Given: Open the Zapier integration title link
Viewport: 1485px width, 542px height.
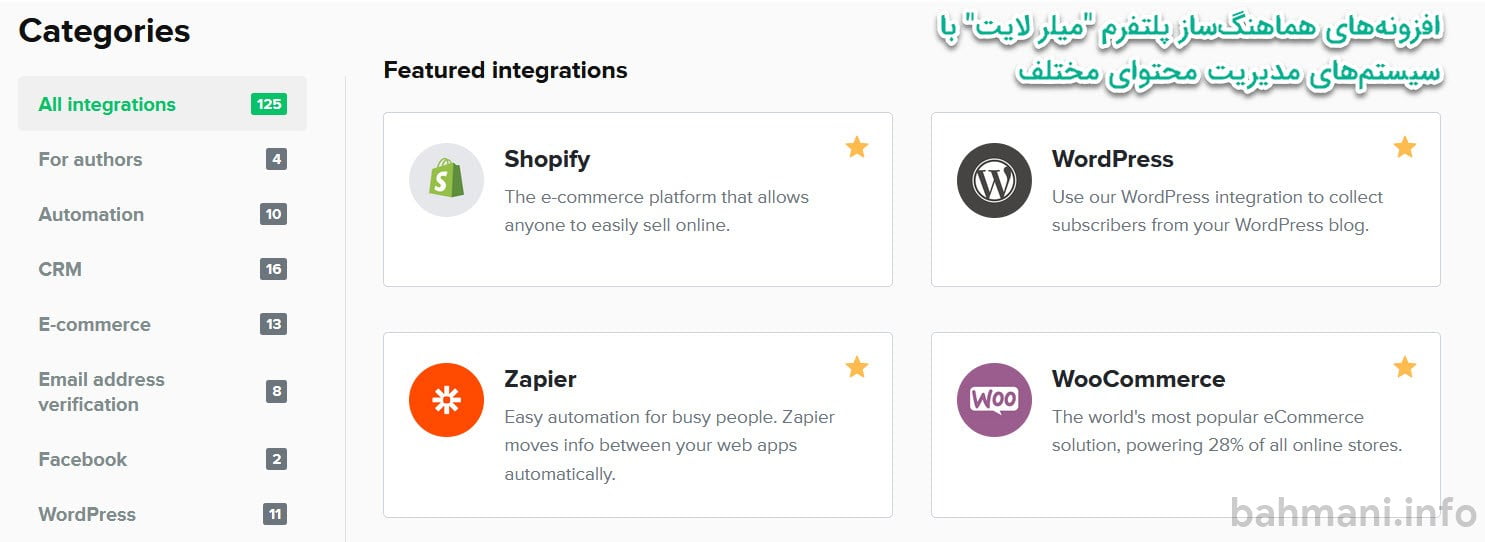Looking at the screenshot, I should pos(540,379).
